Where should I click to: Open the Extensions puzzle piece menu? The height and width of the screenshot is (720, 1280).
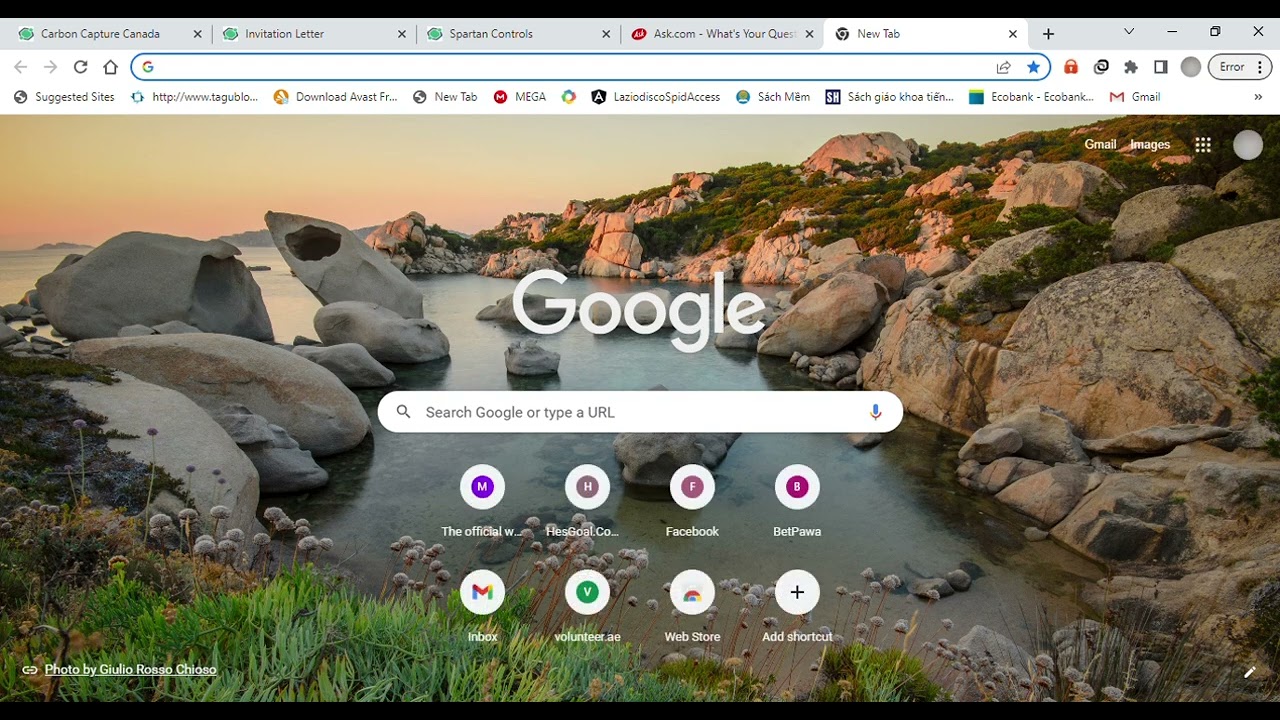(1131, 67)
